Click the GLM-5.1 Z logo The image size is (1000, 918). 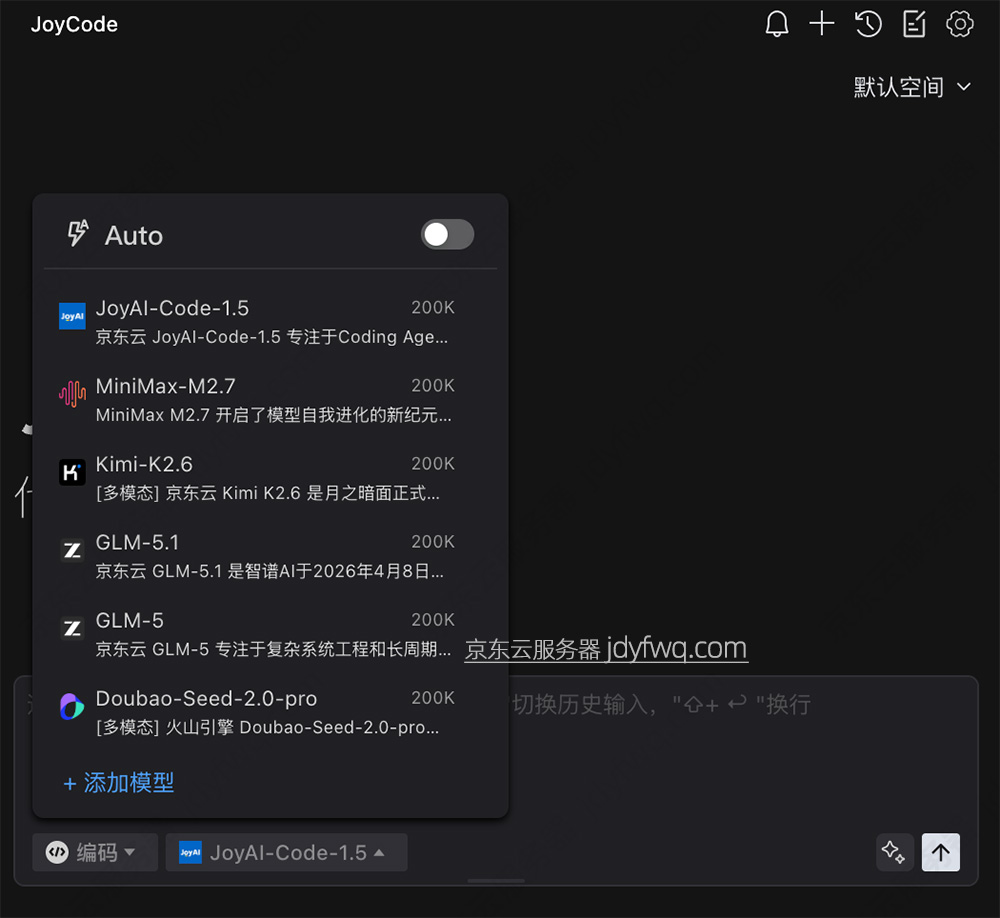72,550
